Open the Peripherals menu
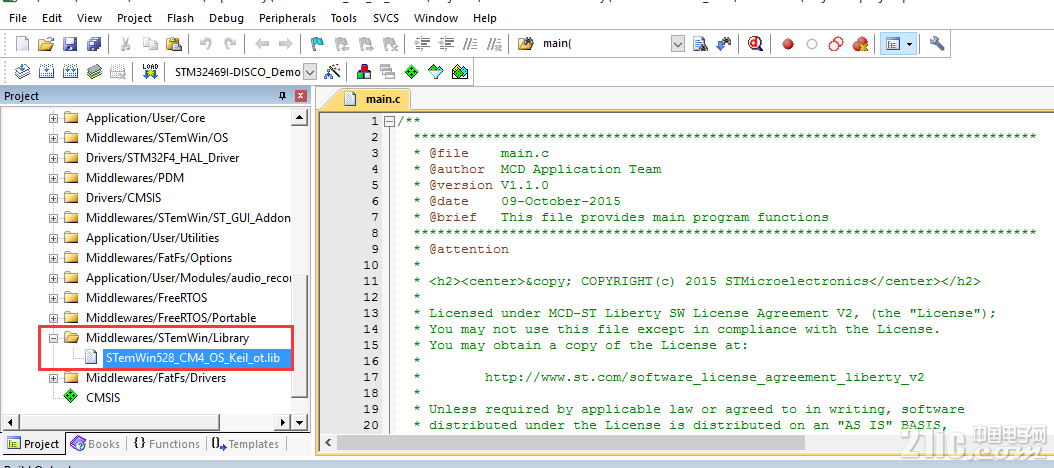 [287, 18]
